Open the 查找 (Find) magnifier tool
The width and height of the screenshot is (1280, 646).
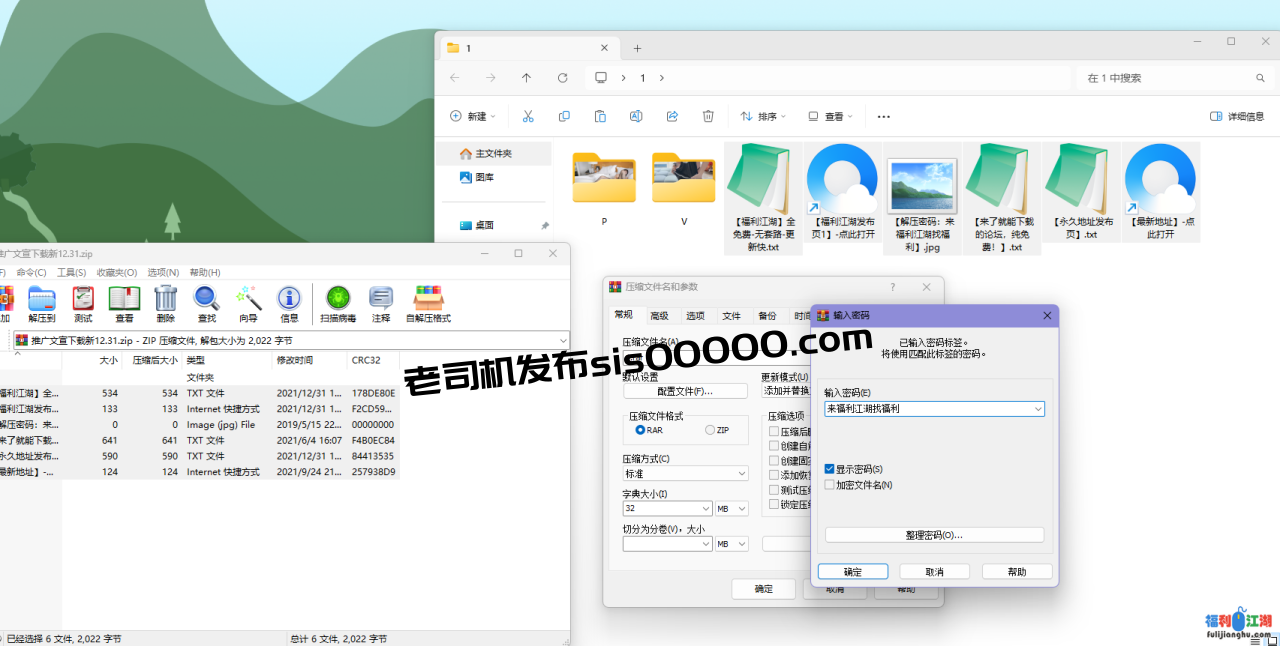click(206, 300)
